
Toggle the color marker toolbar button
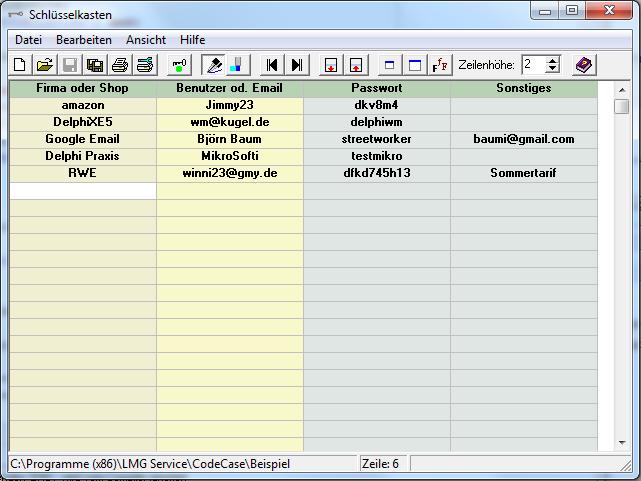pos(236,65)
